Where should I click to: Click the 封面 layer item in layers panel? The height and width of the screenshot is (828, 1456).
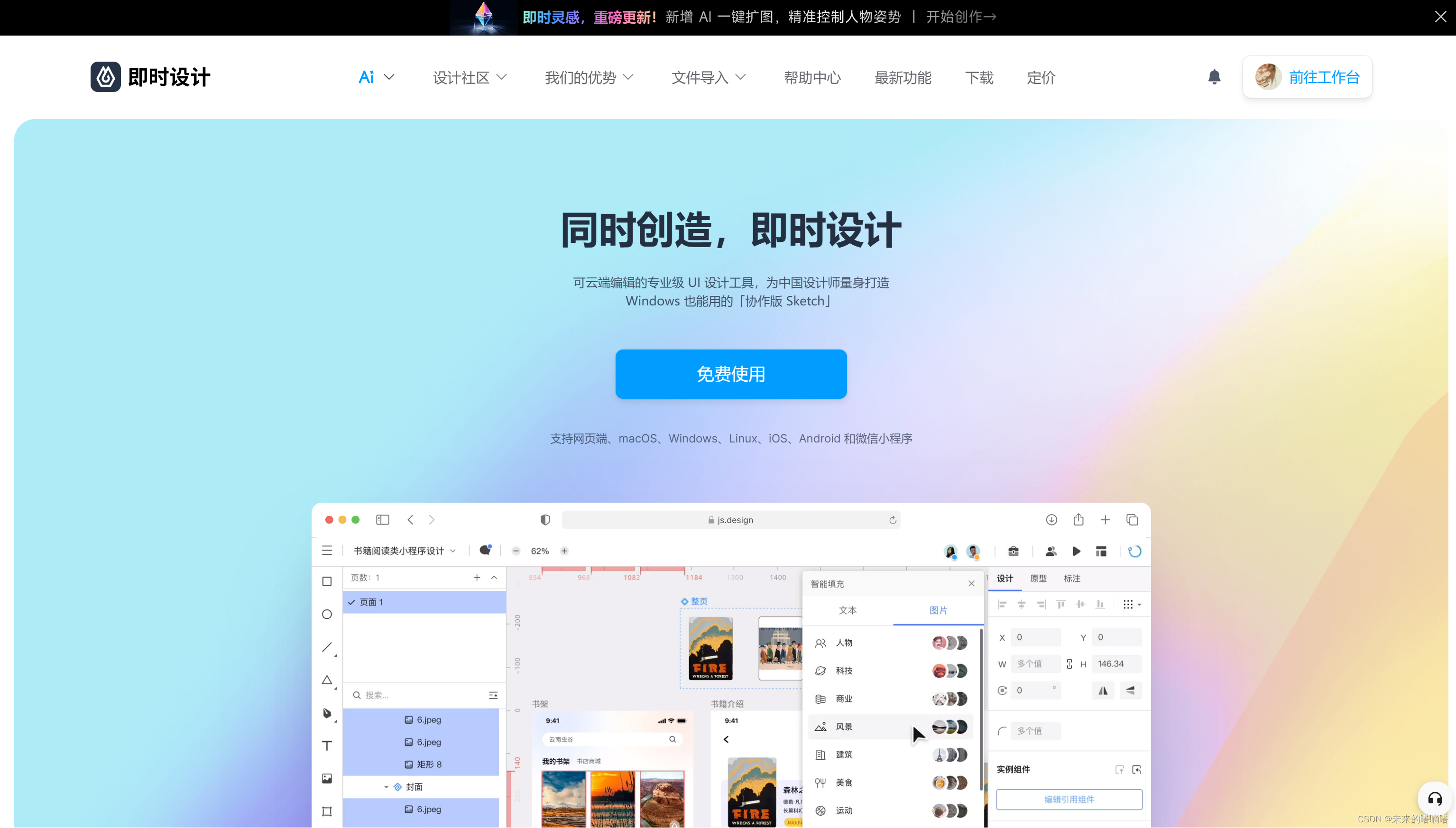(421, 787)
